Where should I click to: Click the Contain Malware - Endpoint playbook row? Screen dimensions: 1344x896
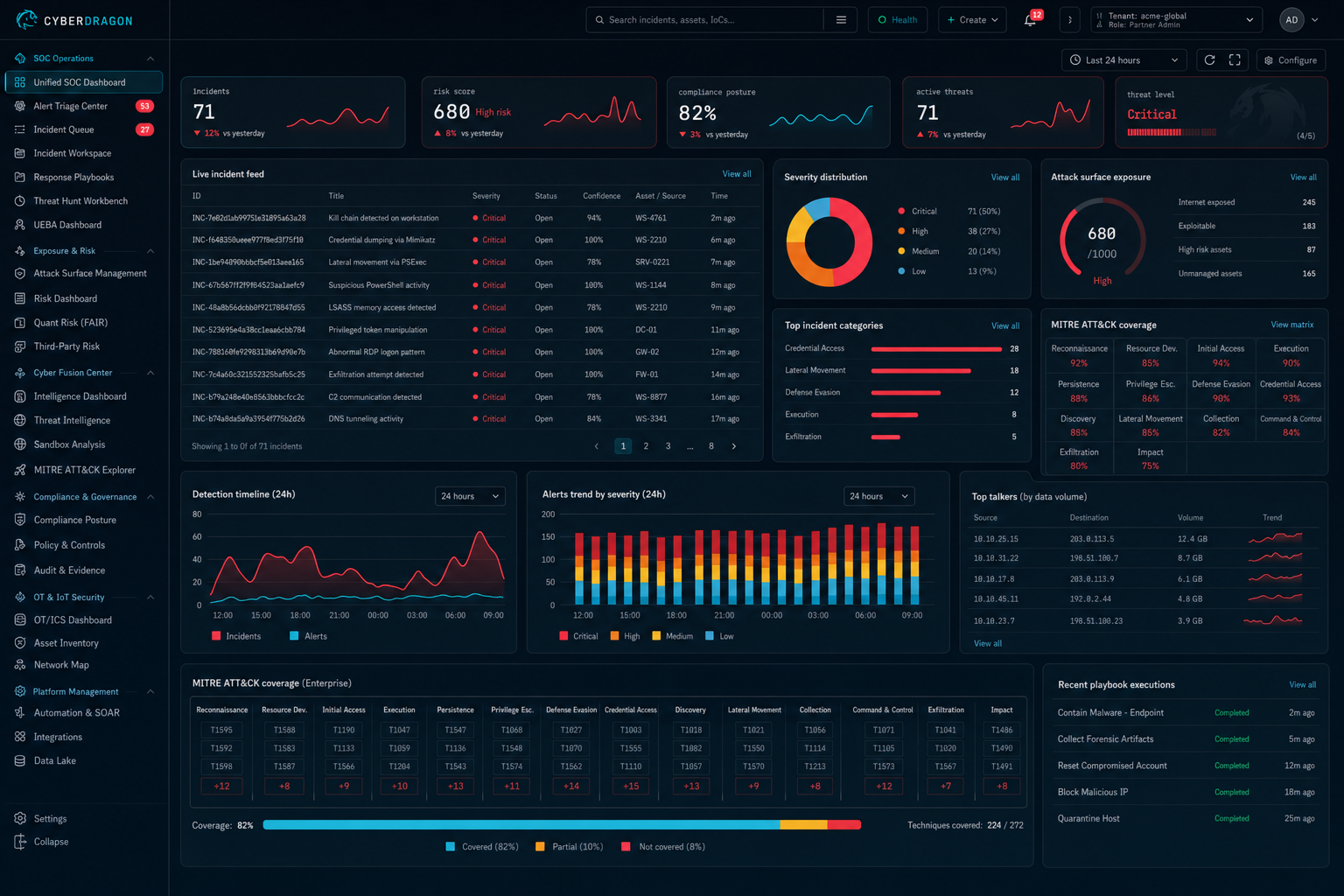click(1186, 712)
